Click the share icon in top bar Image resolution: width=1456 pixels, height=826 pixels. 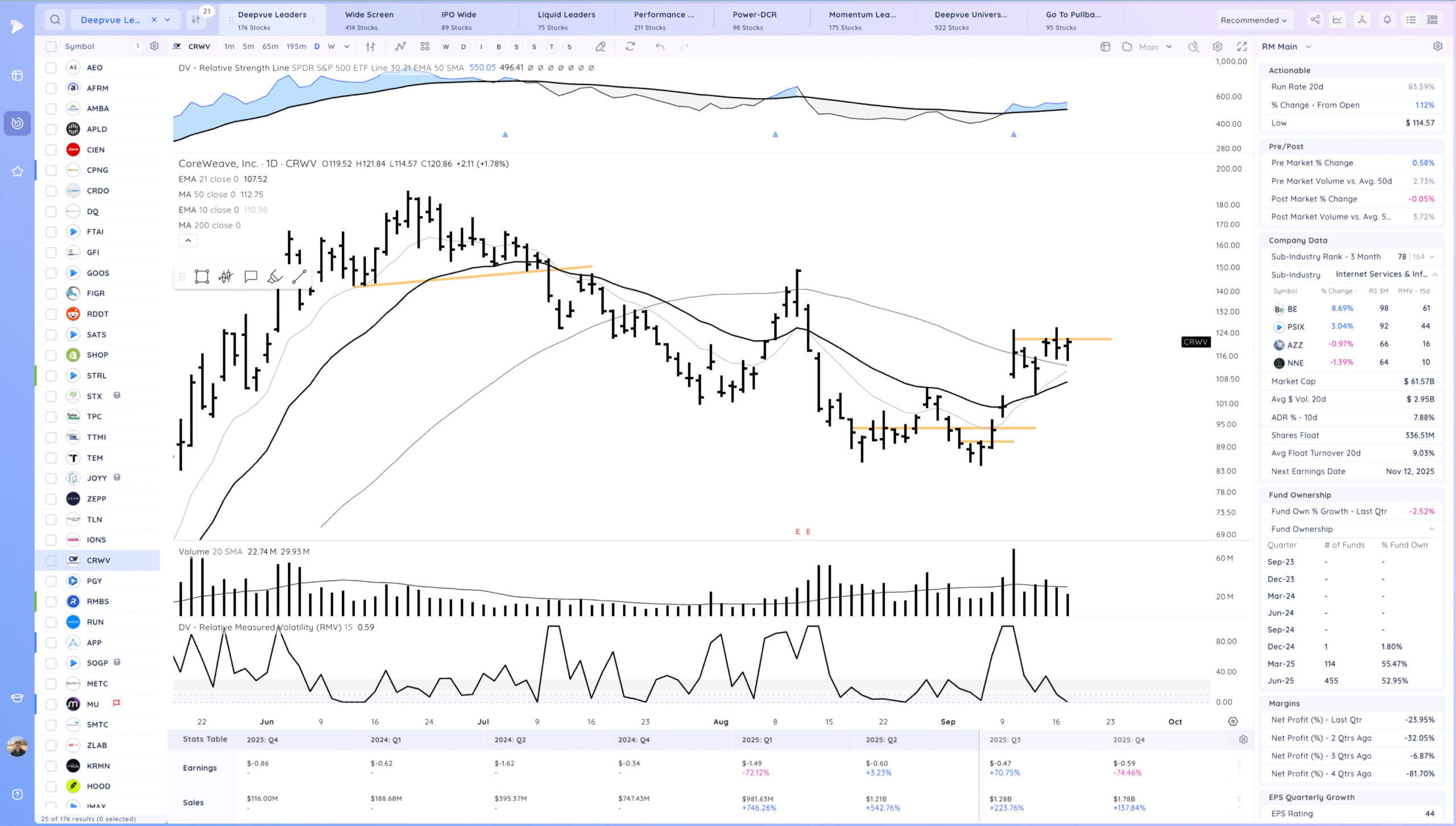[1316, 20]
